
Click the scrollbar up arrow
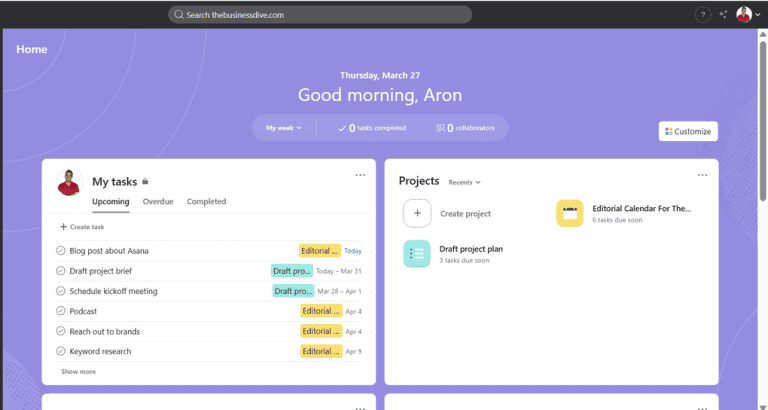[x=763, y=34]
